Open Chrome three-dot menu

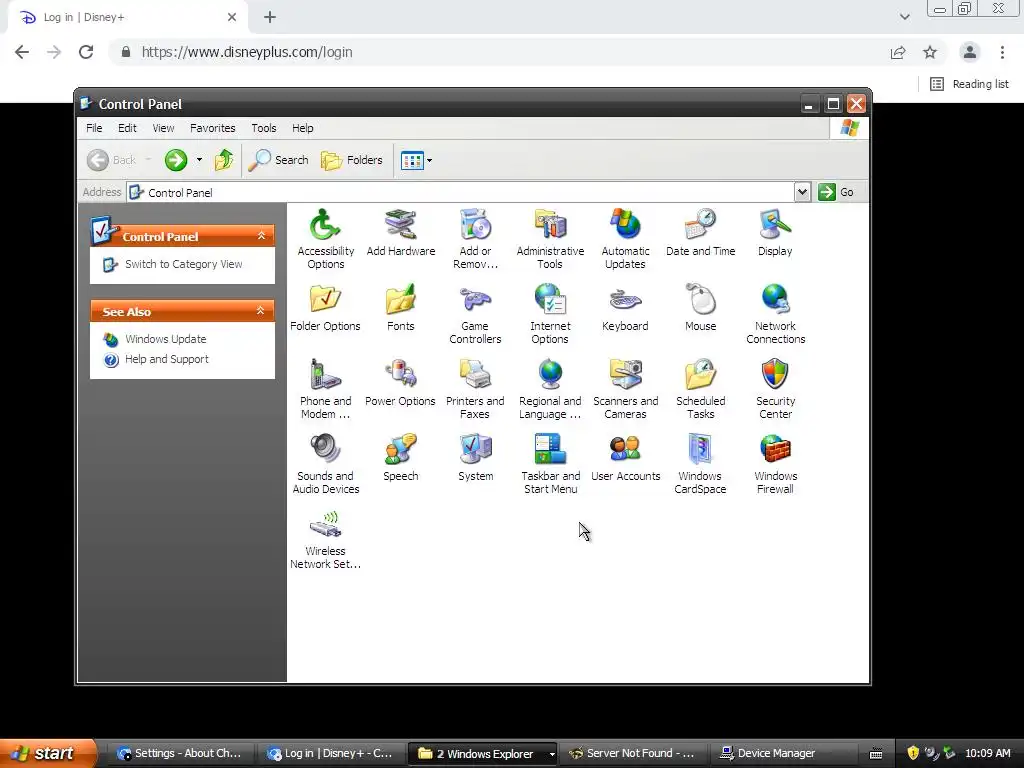pos(1002,52)
